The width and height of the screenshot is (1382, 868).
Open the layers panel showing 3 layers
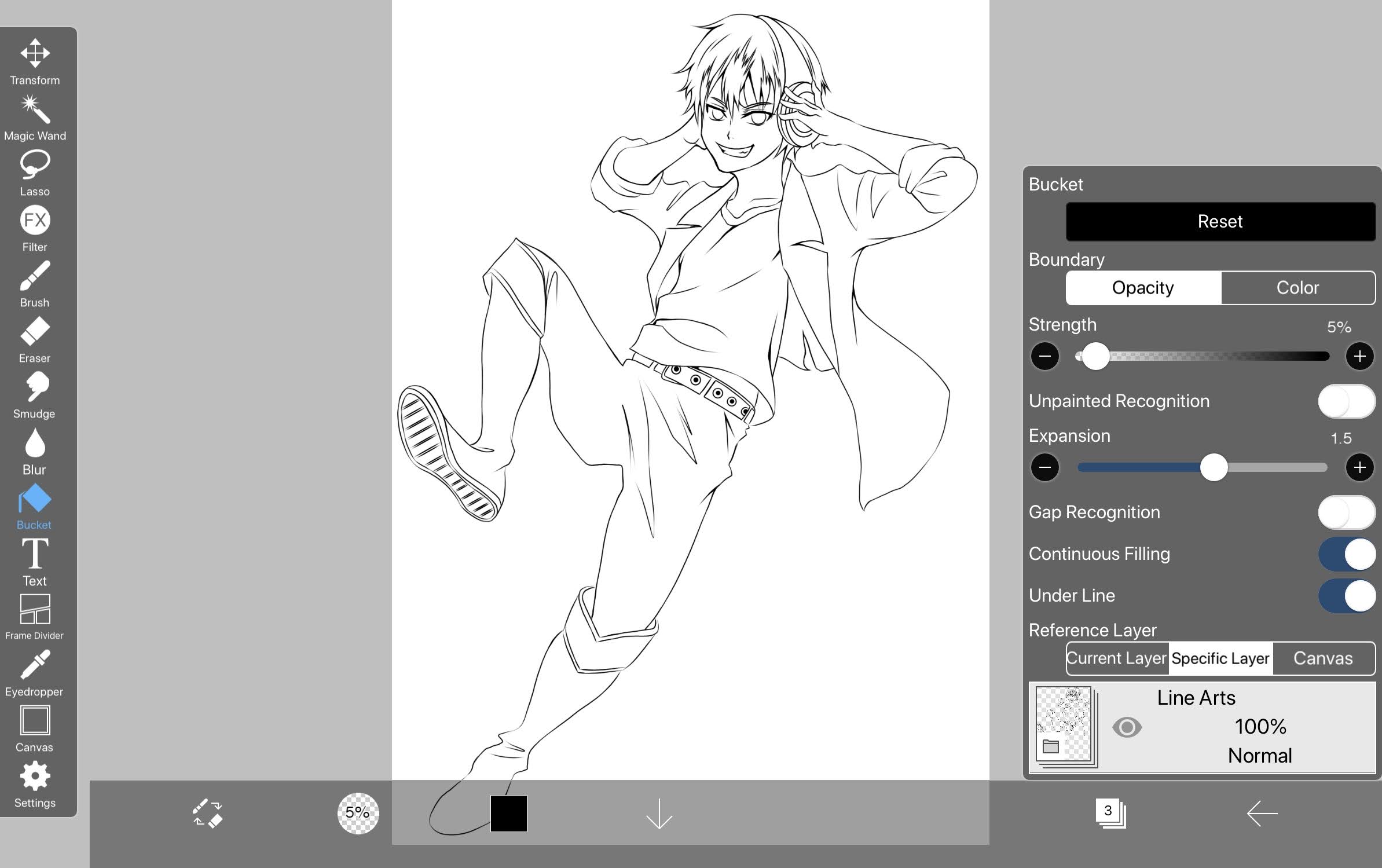(1110, 813)
